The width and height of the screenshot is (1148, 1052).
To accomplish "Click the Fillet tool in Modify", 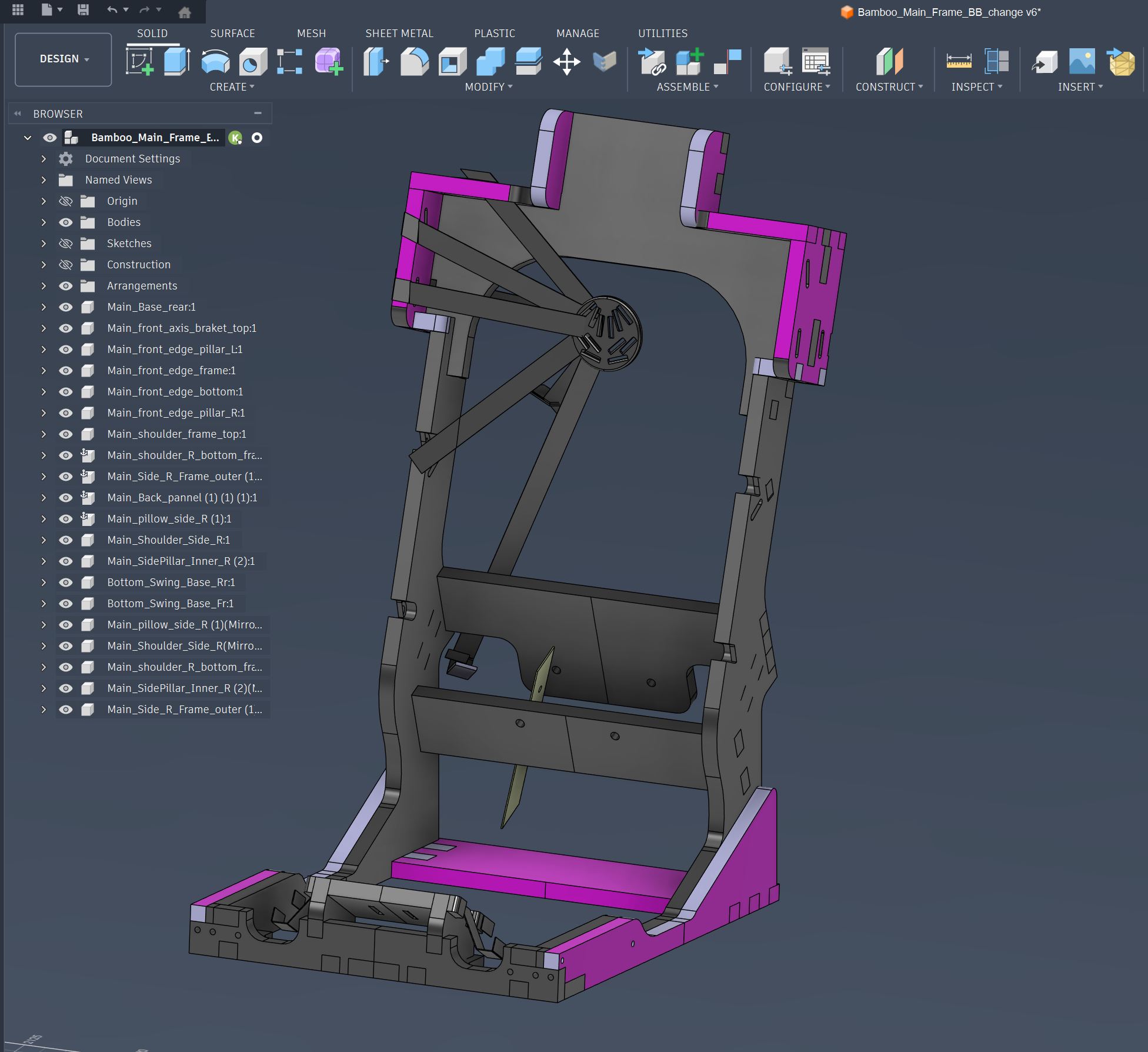I will tap(414, 62).
